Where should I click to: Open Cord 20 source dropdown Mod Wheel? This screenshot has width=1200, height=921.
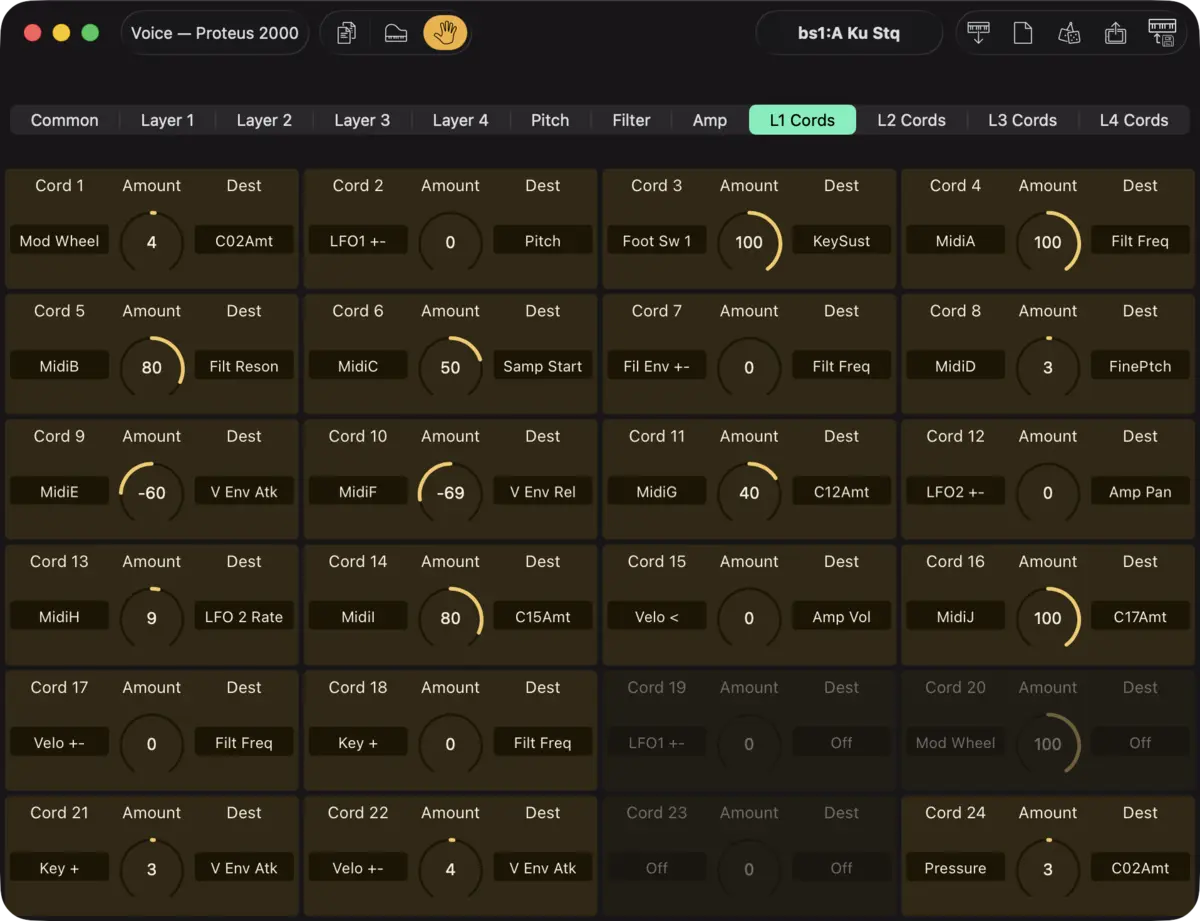point(956,743)
